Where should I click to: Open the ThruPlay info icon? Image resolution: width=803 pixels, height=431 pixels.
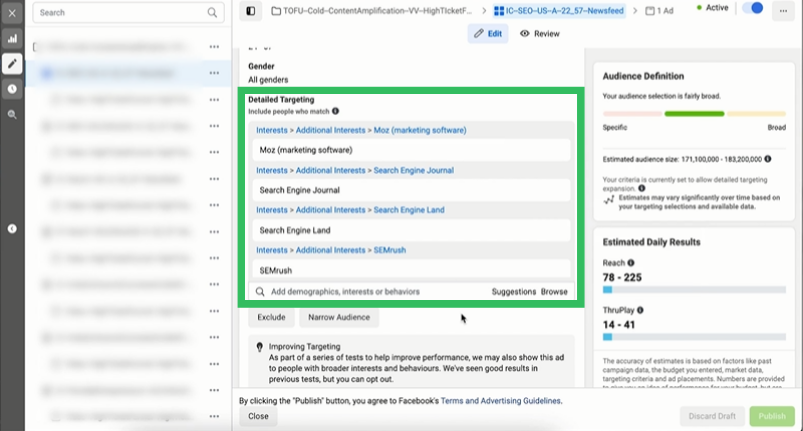click(640, 310)
